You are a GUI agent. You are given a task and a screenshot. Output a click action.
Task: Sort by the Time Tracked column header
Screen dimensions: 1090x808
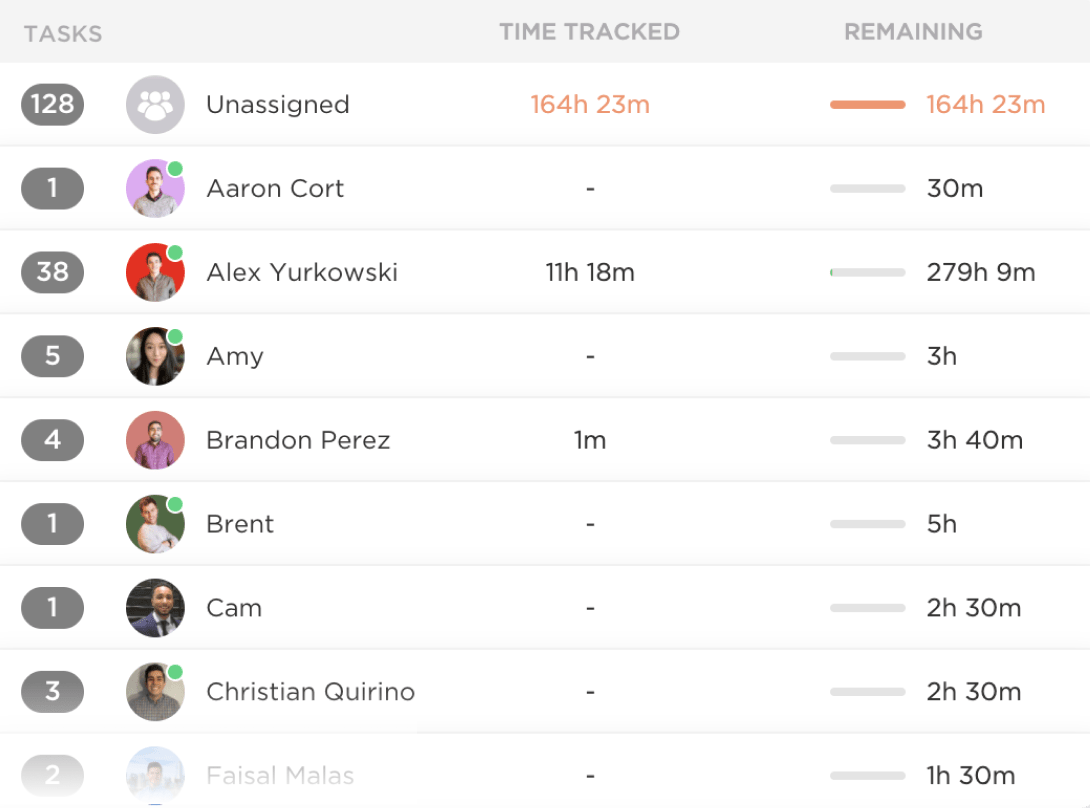[589, 32]
